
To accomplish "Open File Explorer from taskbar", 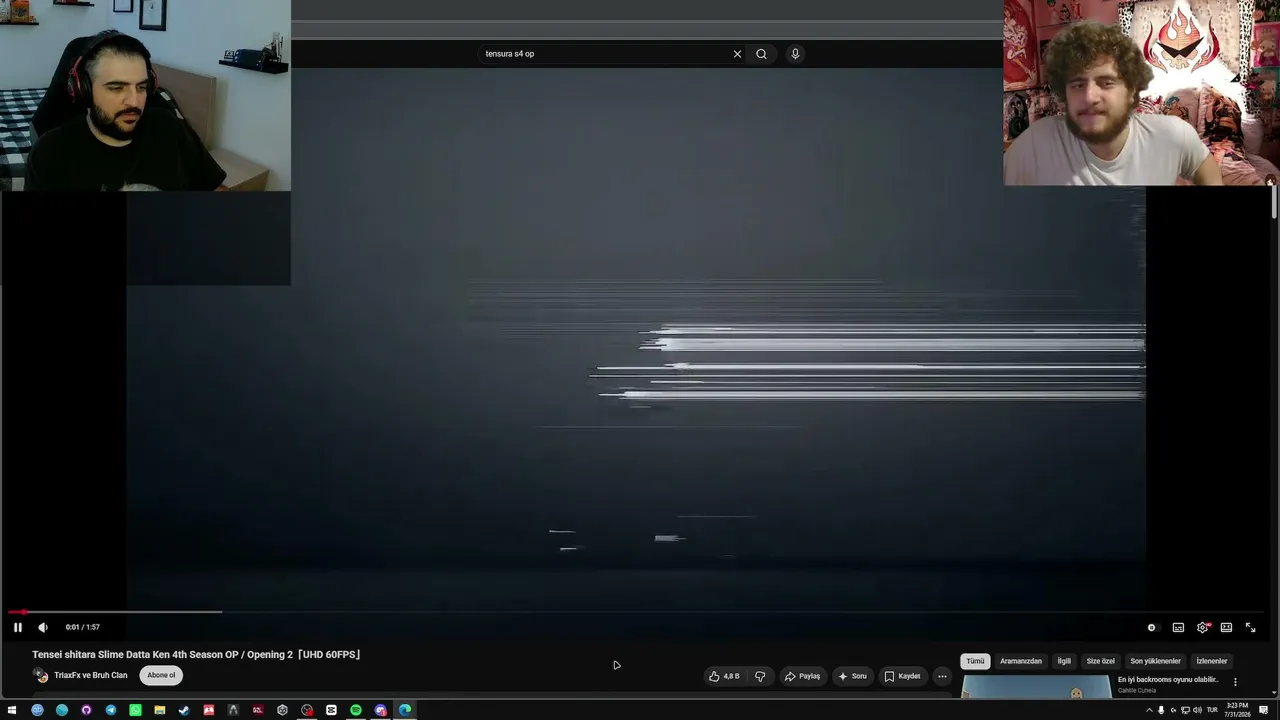I will click(x=160, y=710).
